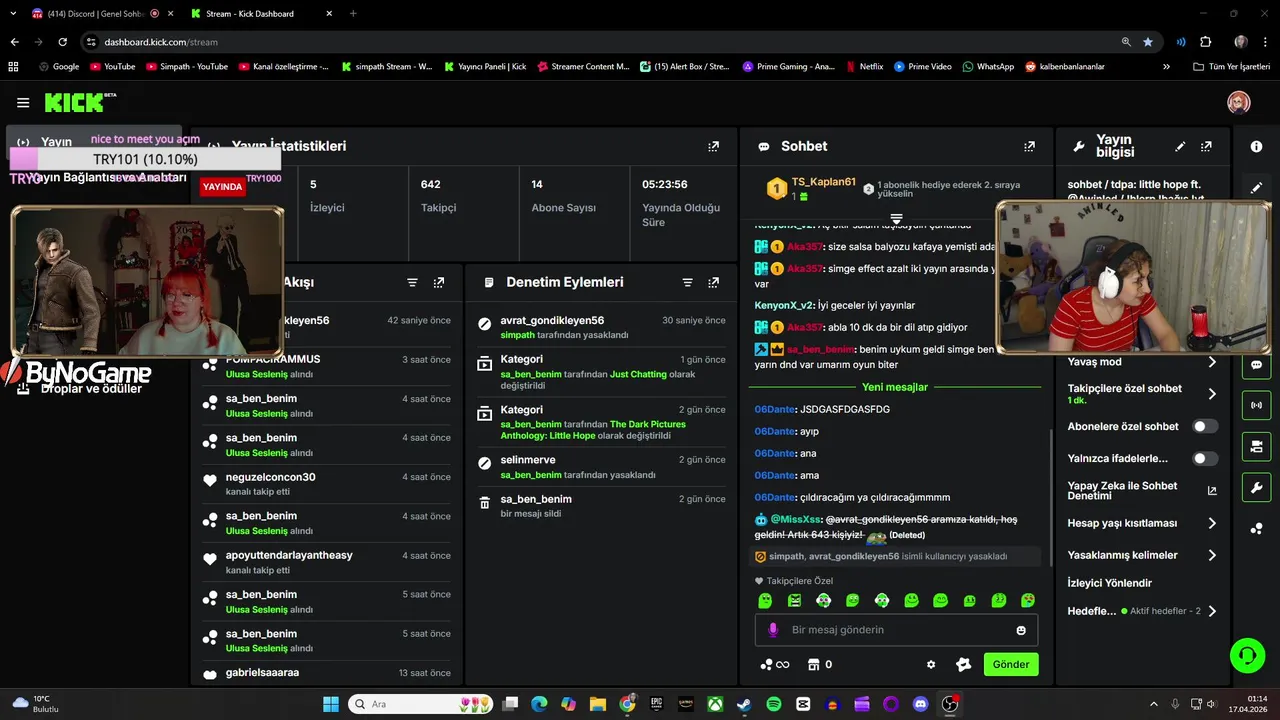The height and width of the screenshot is (720, 1280).
Task: Pop out the Denetim Eylemleri panel
Action: [713, 283]
